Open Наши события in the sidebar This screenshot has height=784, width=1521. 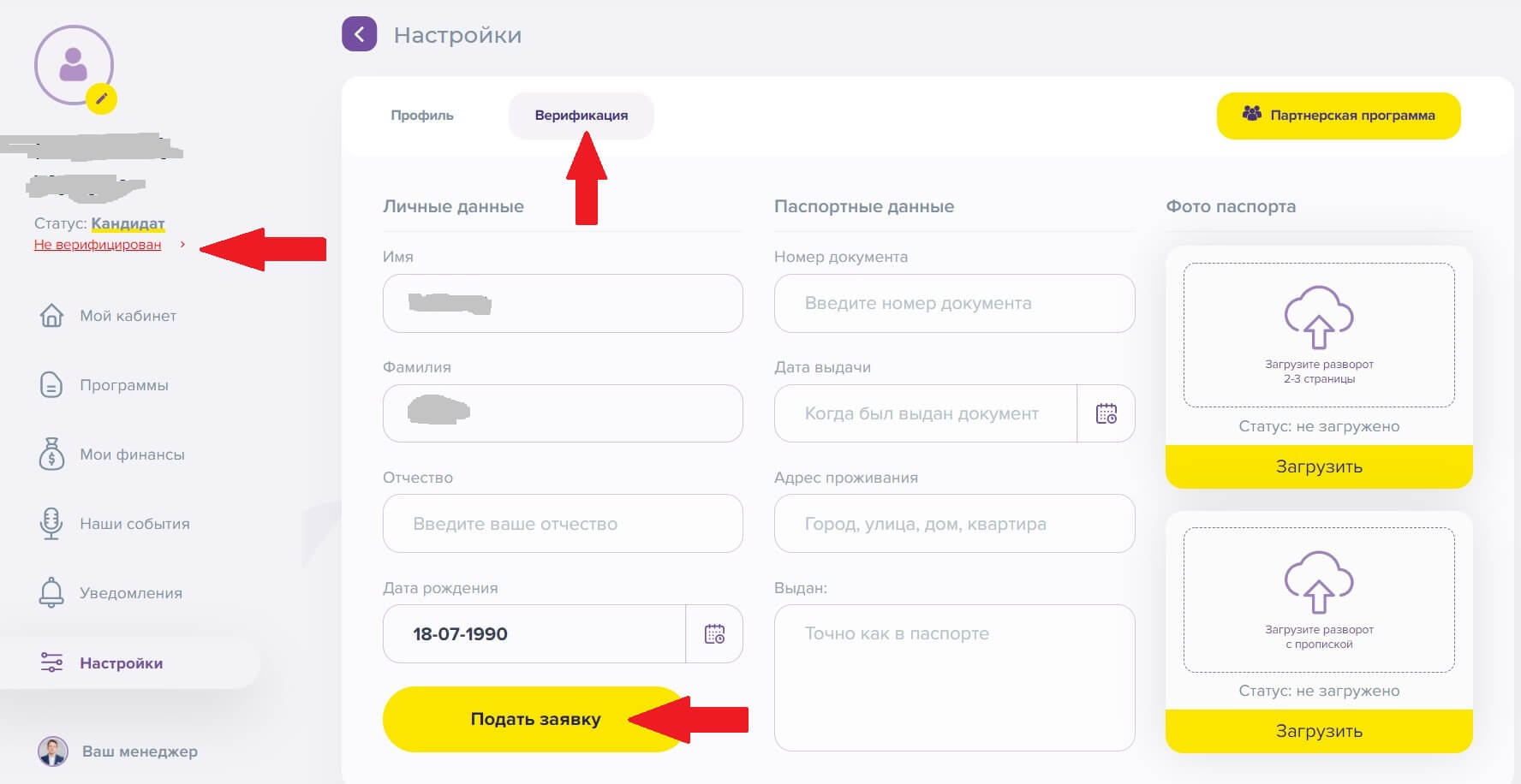pyautogui.click(x=134, y=524)
